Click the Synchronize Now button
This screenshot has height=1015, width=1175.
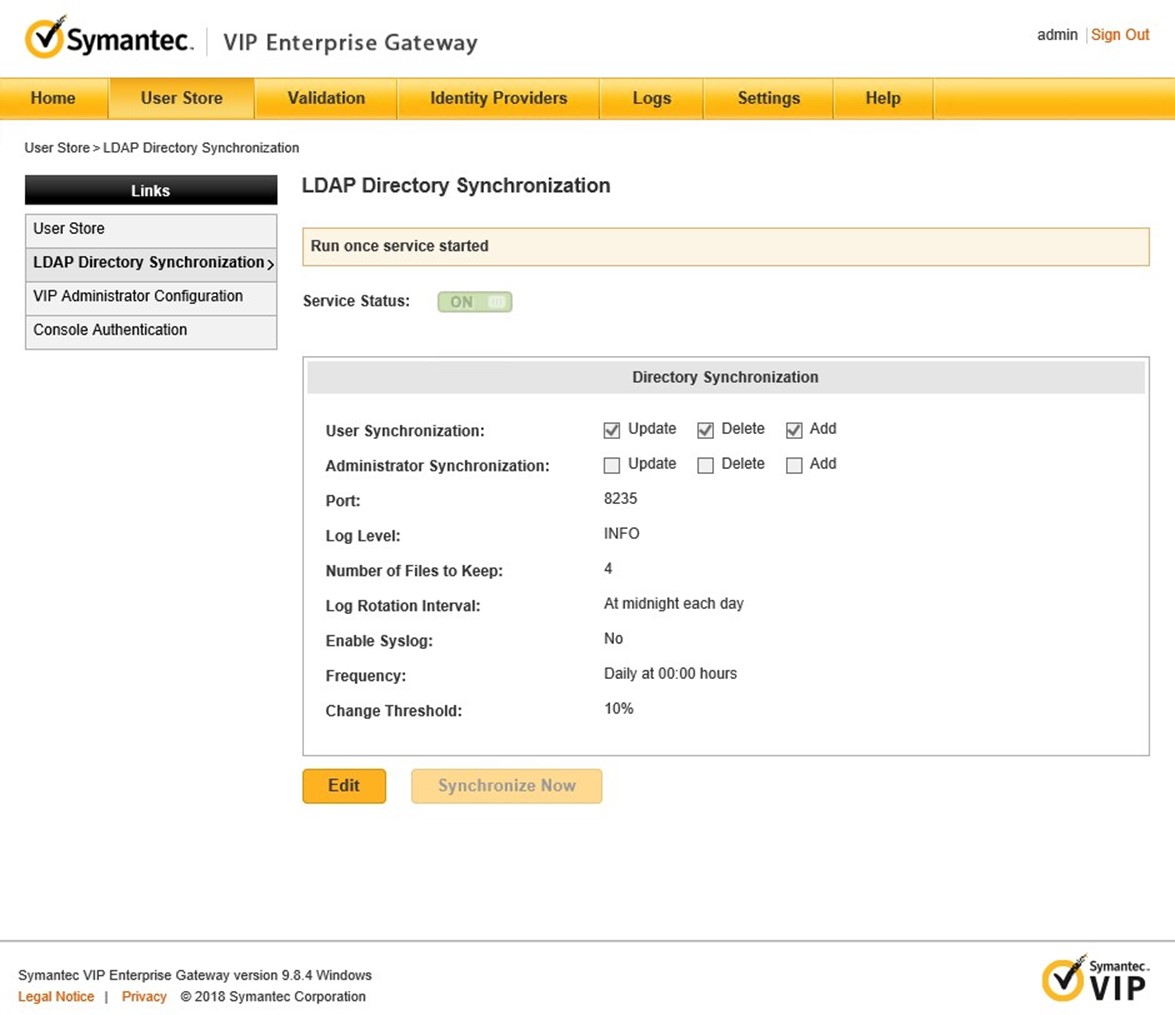[x=507, y=786]
